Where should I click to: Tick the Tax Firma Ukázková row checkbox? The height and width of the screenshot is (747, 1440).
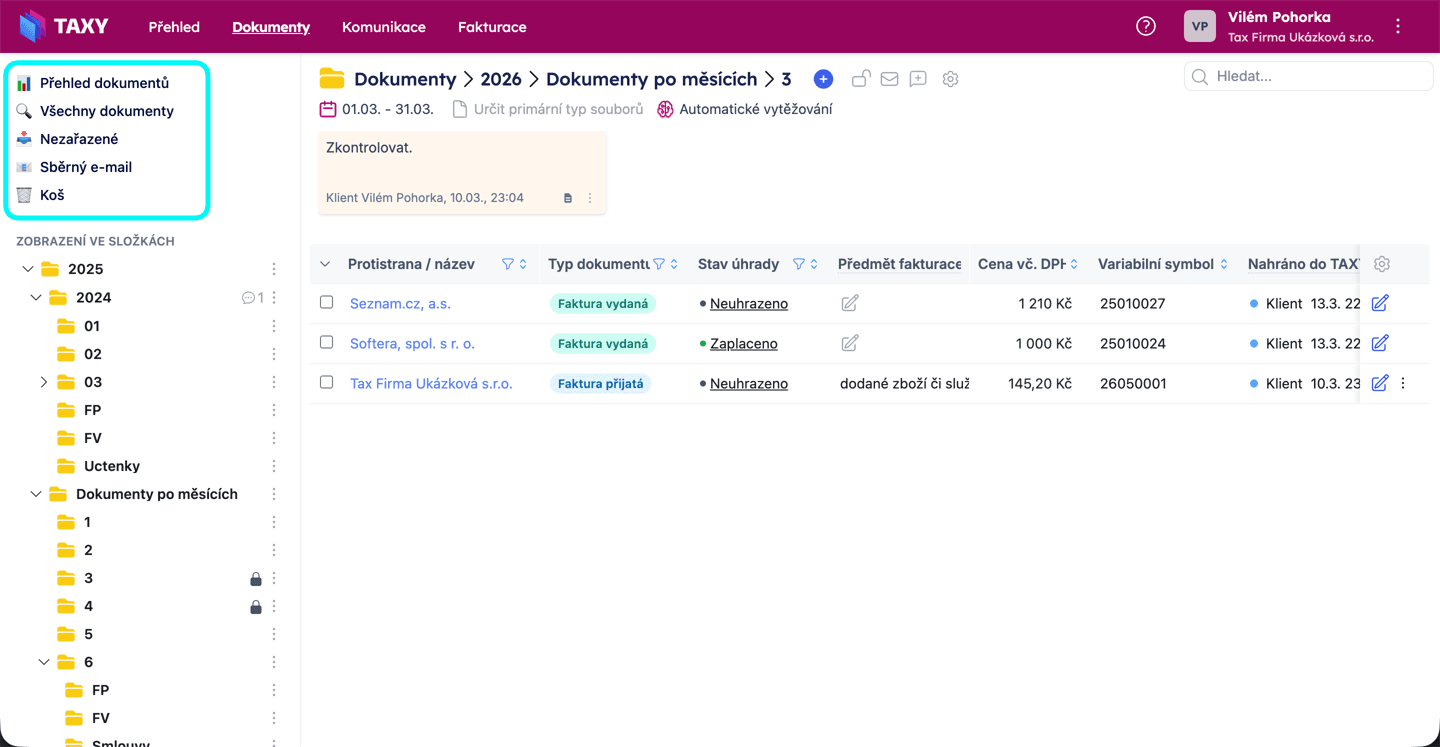coord(326,382)
